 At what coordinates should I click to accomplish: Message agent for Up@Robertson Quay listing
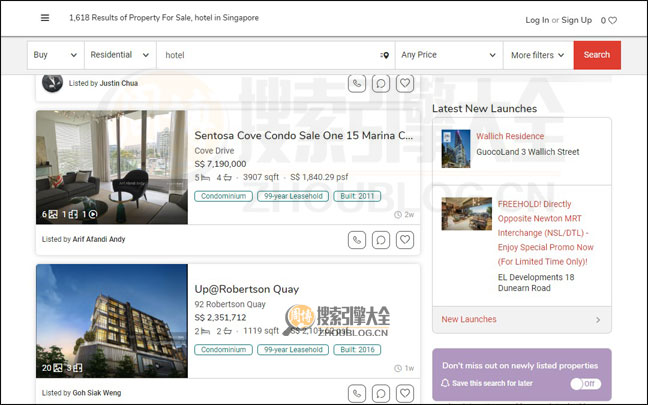tap(381, 393)
